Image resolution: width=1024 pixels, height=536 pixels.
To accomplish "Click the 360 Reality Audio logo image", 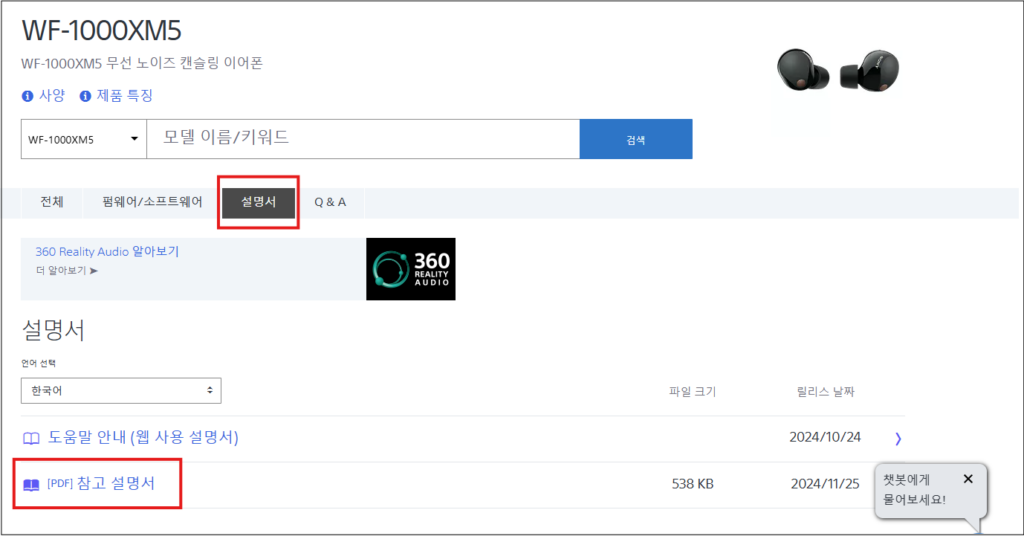I will [411, 269].
